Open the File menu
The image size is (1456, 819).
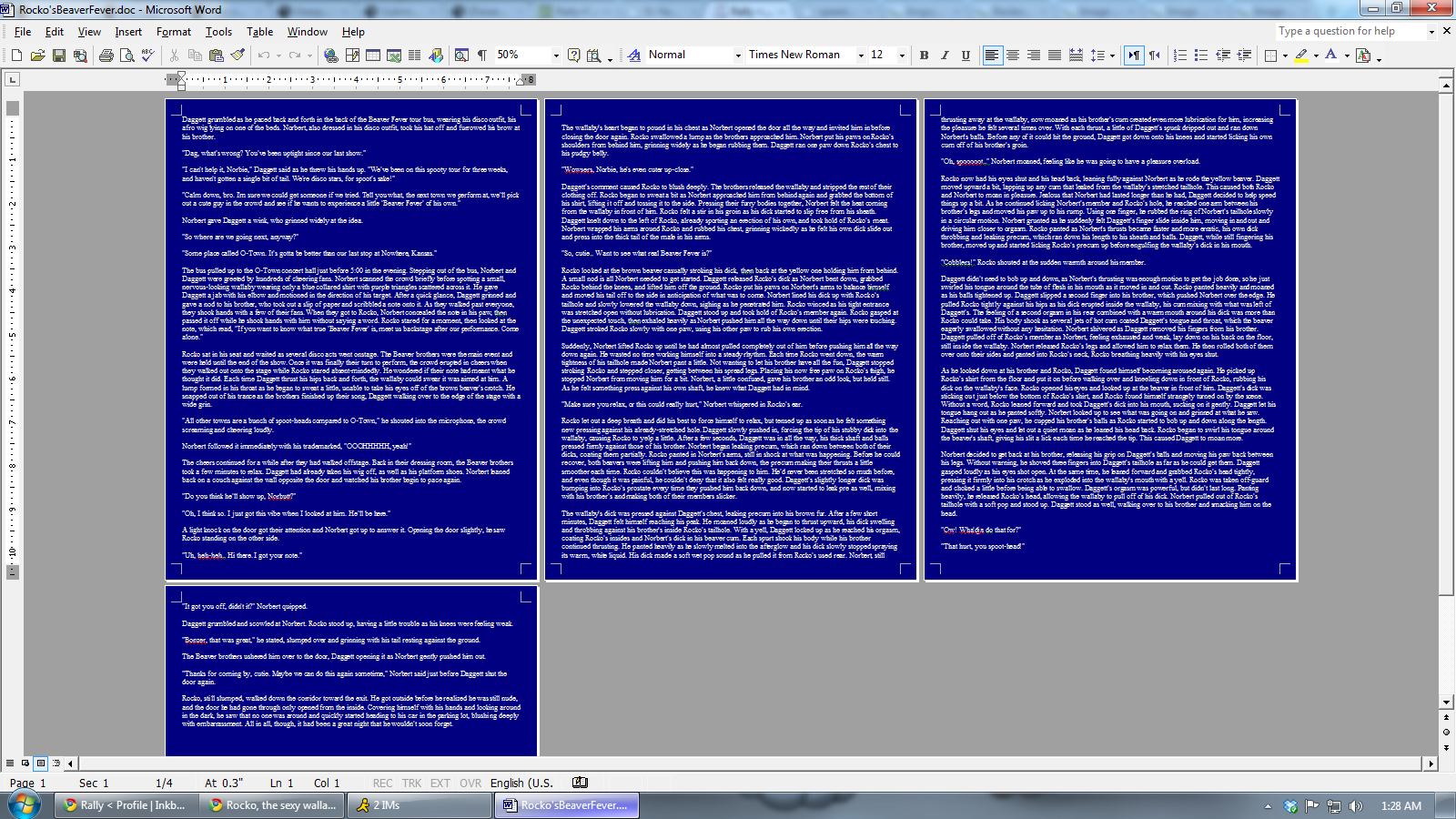coord(23,32)
